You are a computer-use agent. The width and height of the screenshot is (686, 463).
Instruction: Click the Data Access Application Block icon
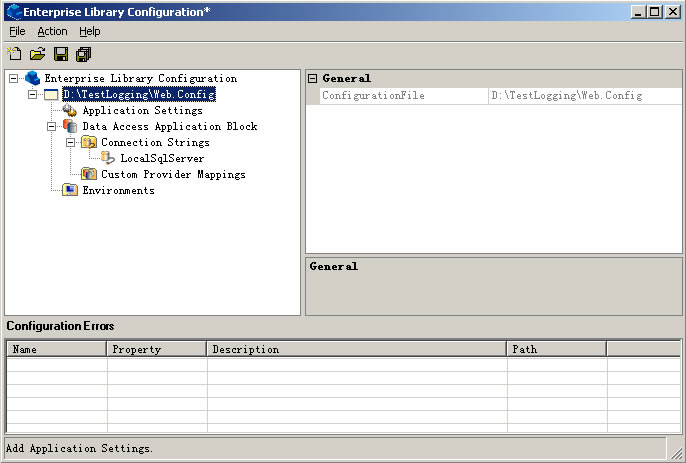coord(70,126)
